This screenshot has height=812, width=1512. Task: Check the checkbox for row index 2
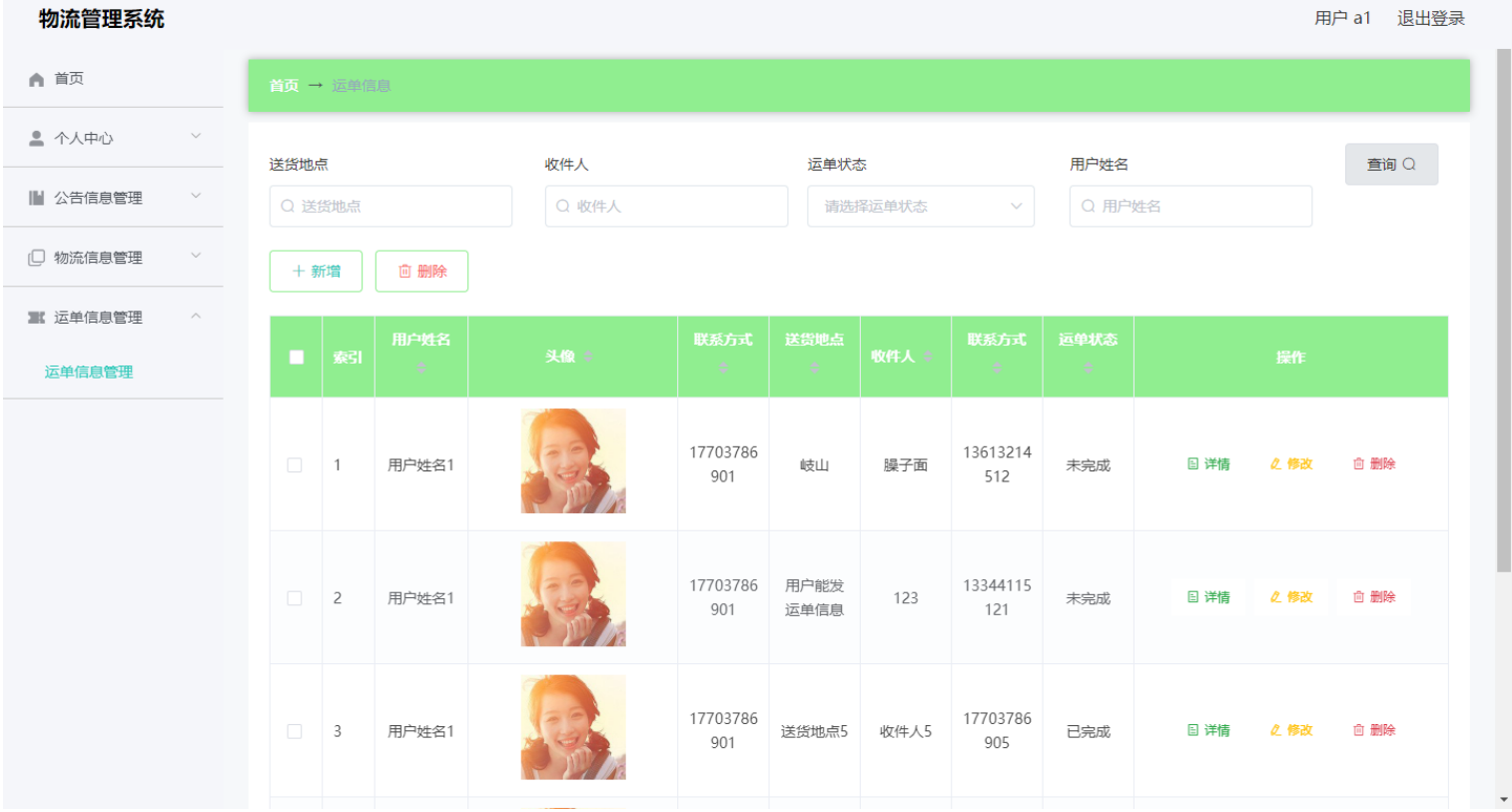[x=295, y=598]
